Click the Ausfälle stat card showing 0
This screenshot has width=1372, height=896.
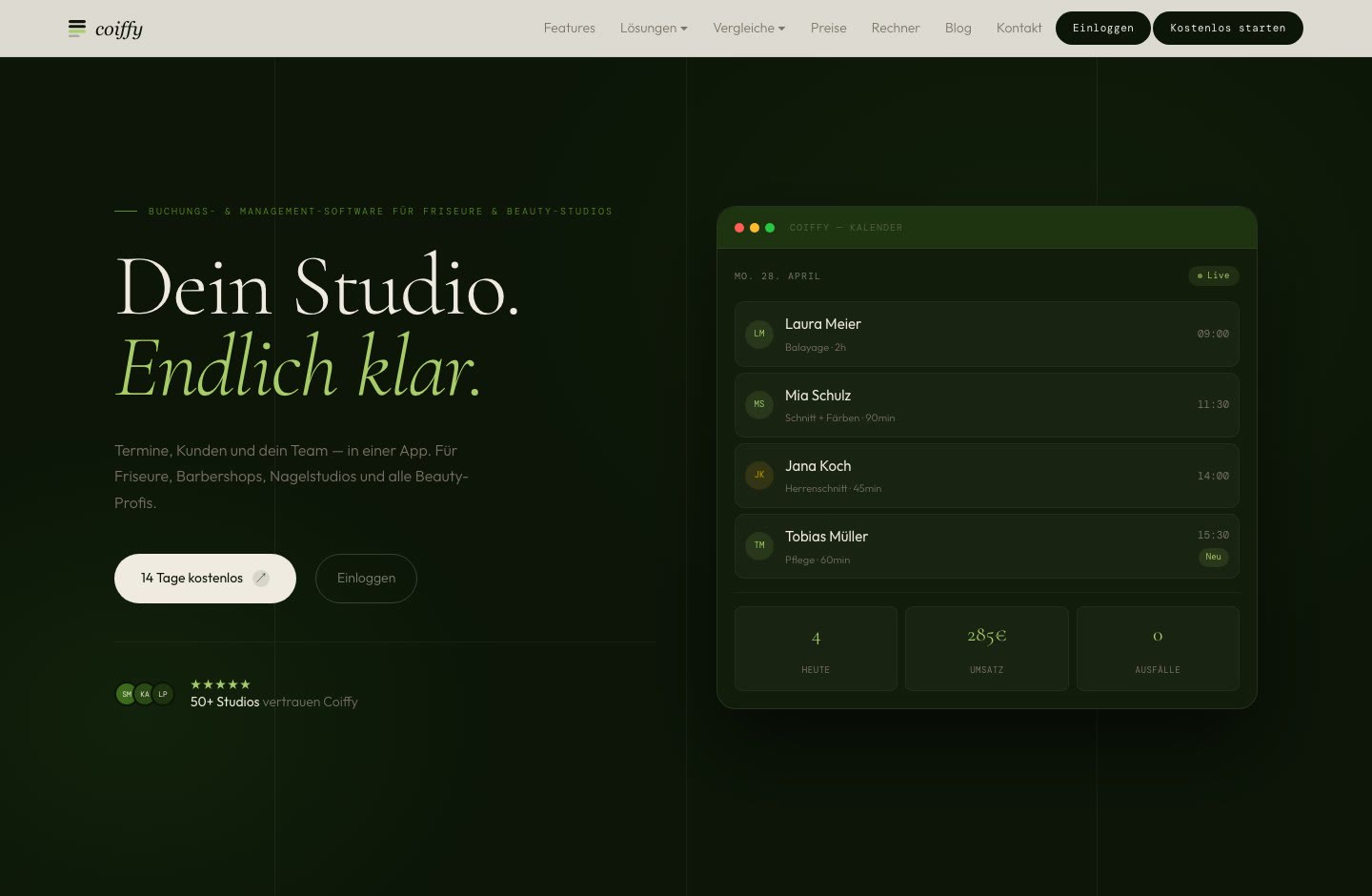[1158, 648]
